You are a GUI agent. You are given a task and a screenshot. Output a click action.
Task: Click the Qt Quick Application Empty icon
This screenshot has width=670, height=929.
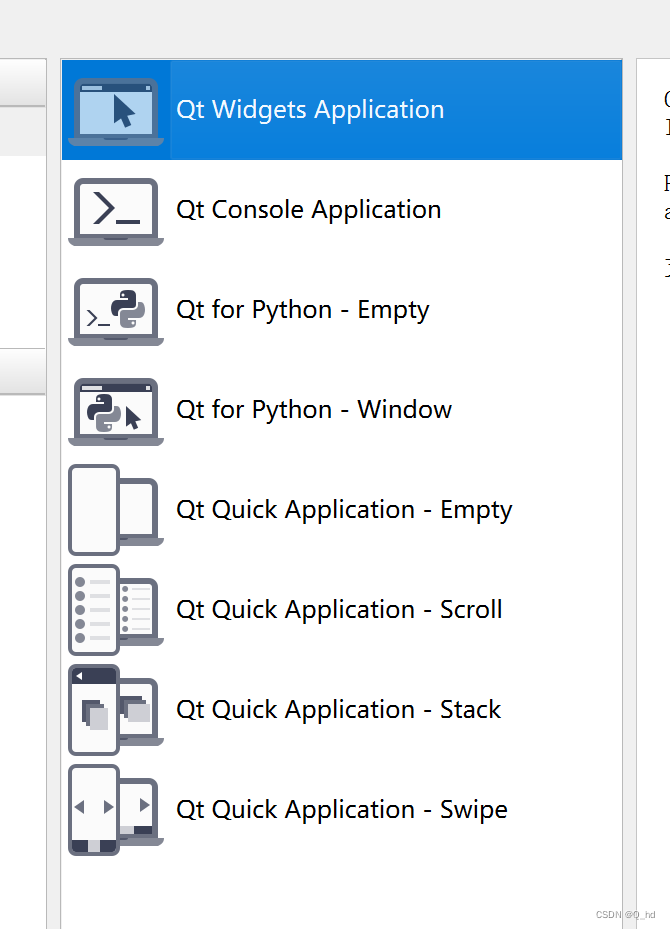coord(116,510)
